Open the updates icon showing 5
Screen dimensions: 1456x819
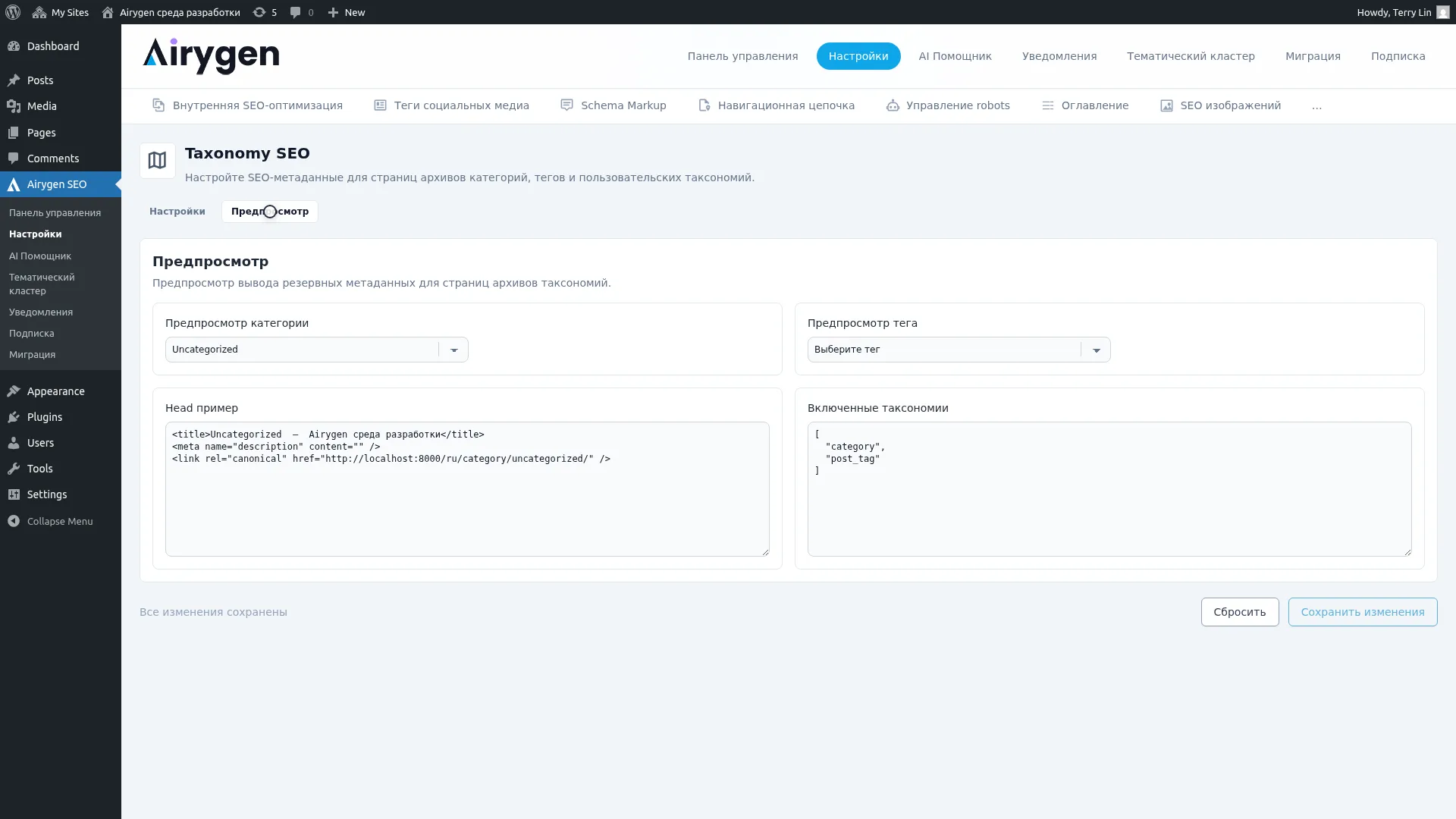259,12
